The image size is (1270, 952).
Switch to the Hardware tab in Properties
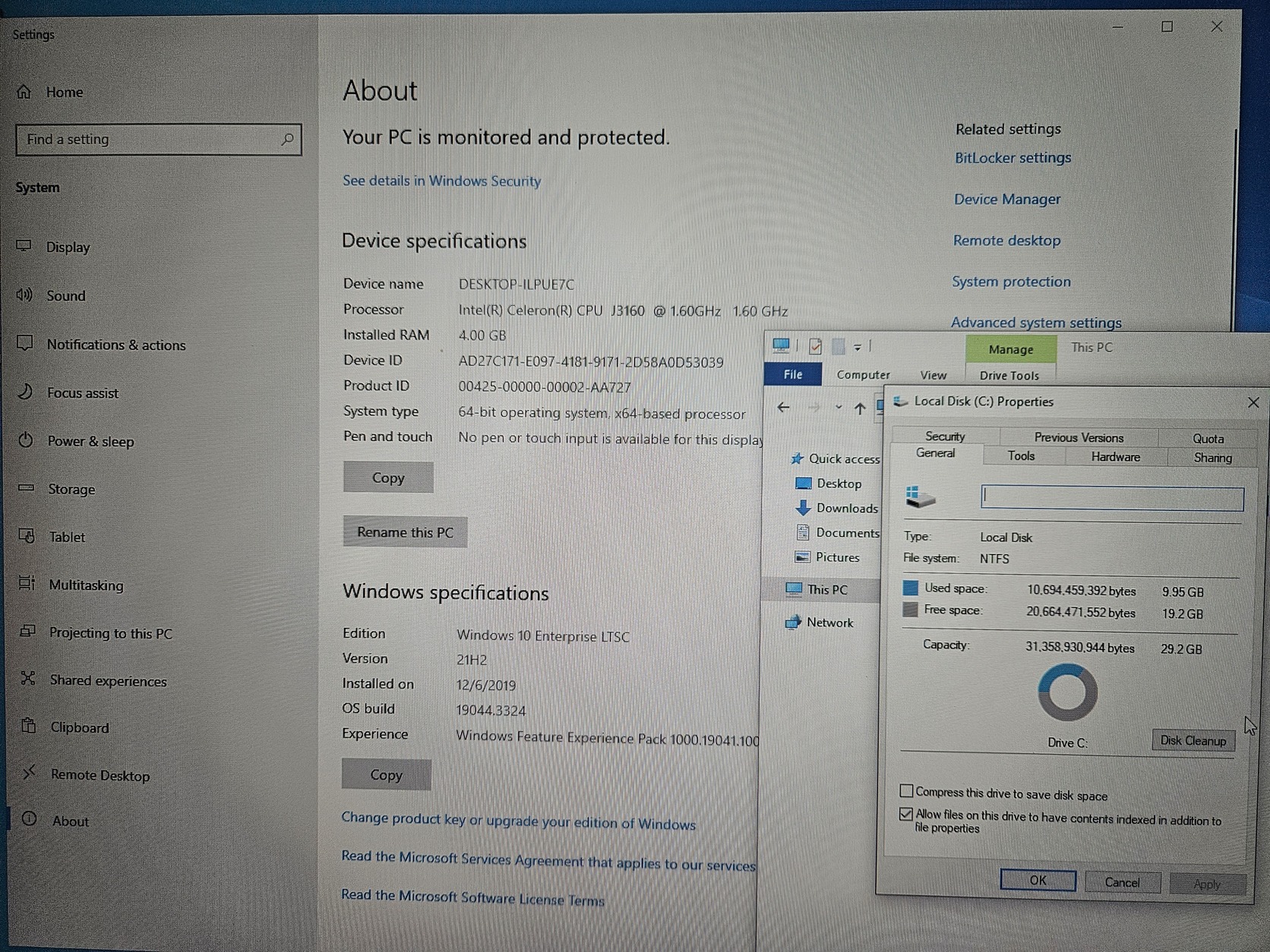1115,457
